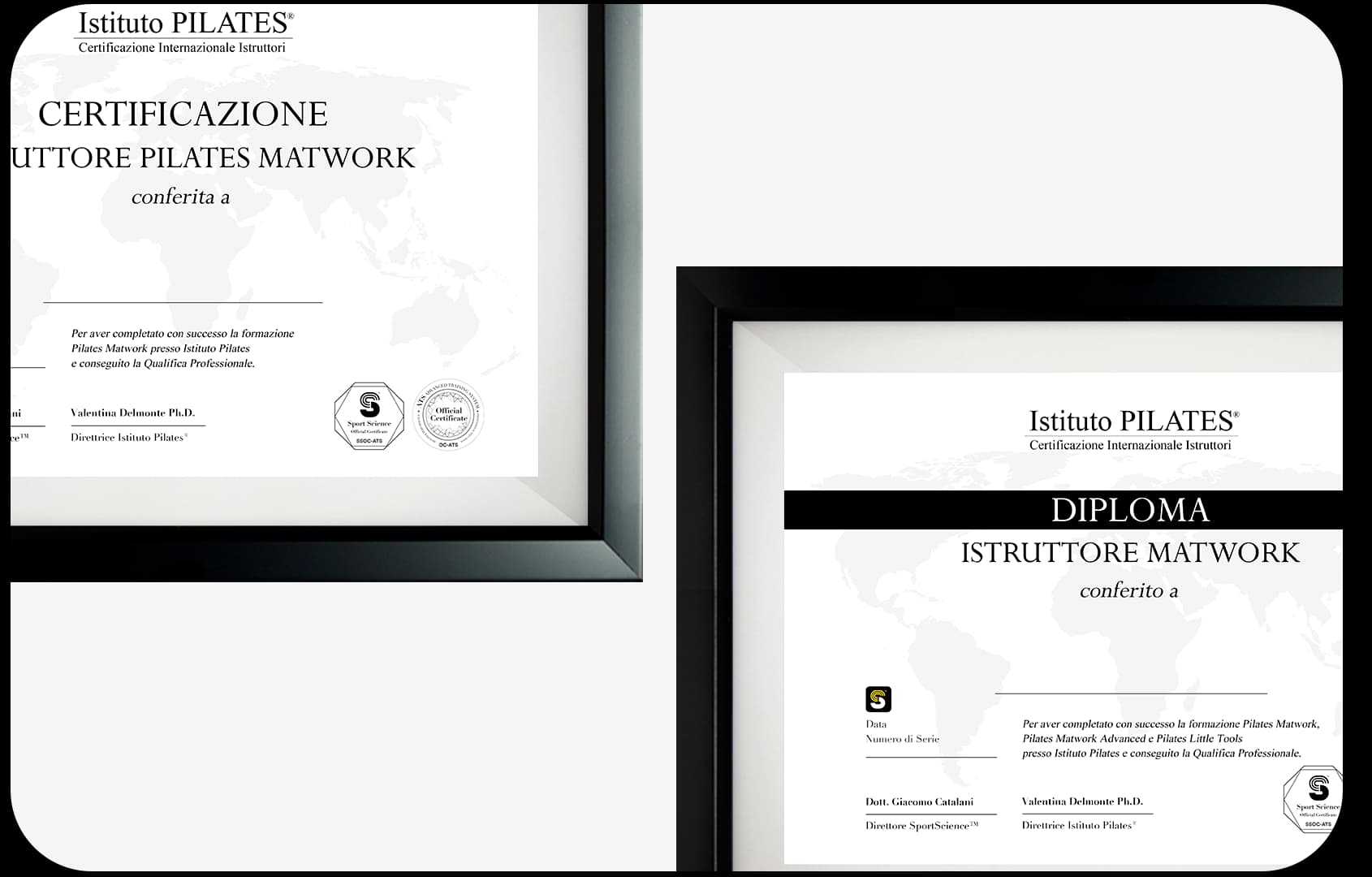Screen dimensions: 1372x877
Task: Click the yellow and black SportScience square icon
Action: point(878,699)
